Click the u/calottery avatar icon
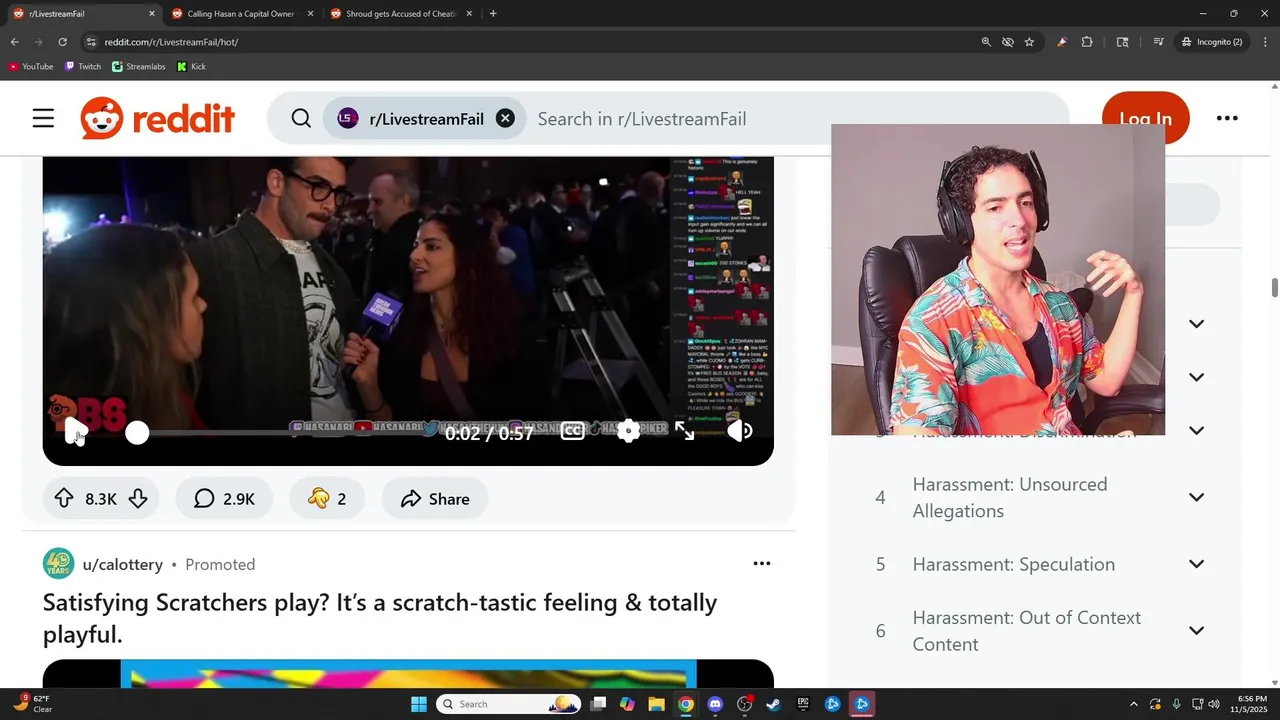The width and height of the screenshot is (1280, 720). [58, 563]
